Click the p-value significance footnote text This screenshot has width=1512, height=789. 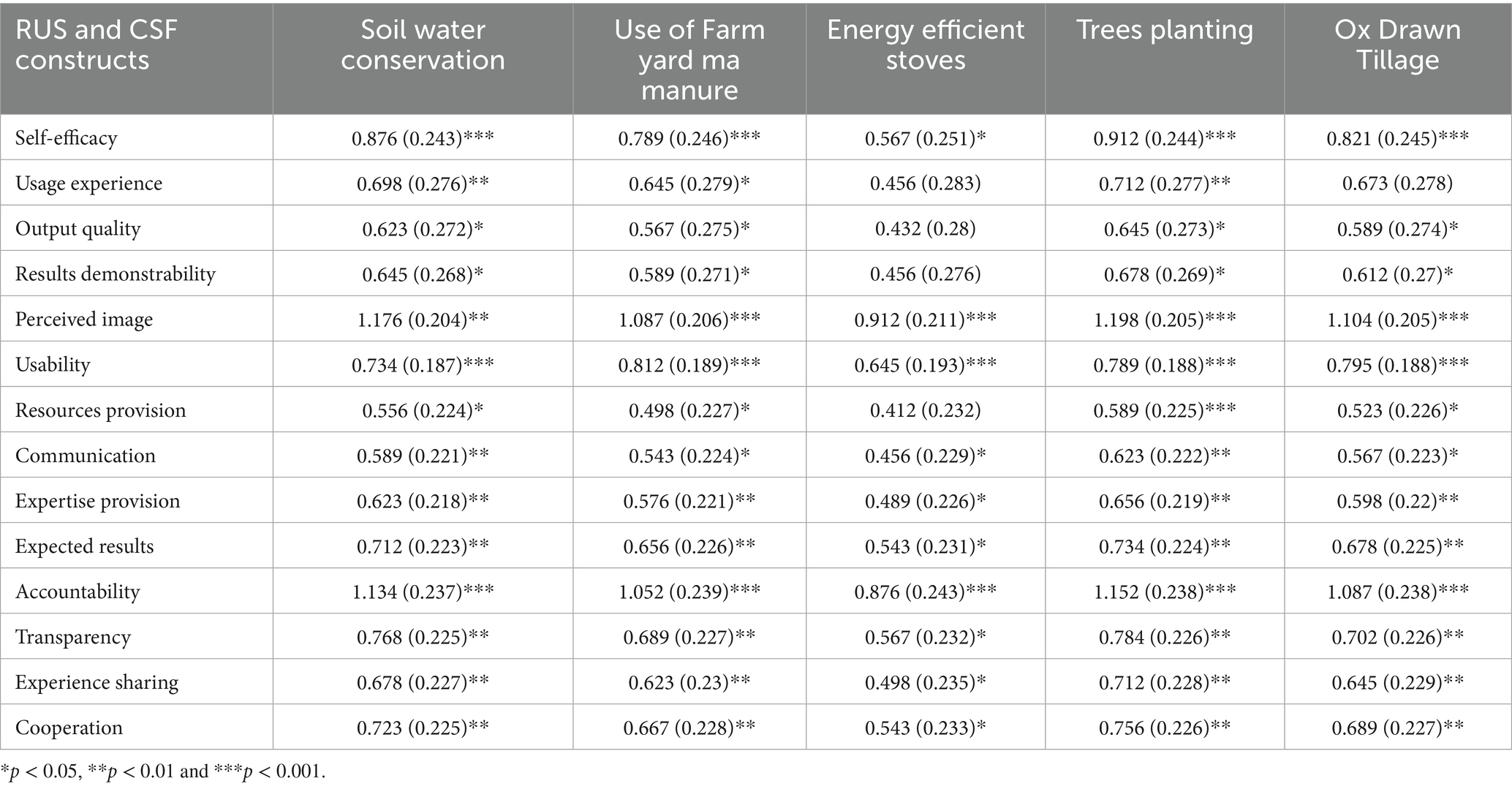coord(164,771)
